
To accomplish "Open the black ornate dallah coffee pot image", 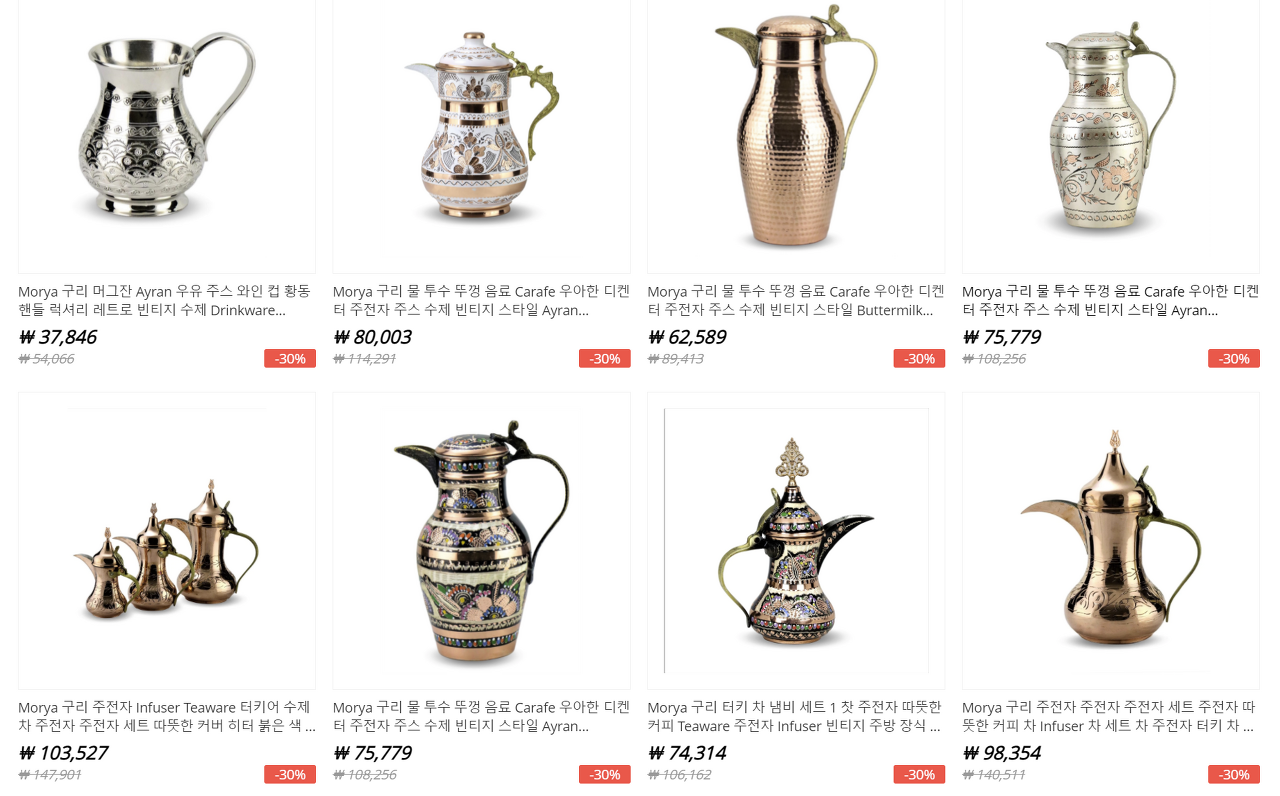I will pos(796,541).
